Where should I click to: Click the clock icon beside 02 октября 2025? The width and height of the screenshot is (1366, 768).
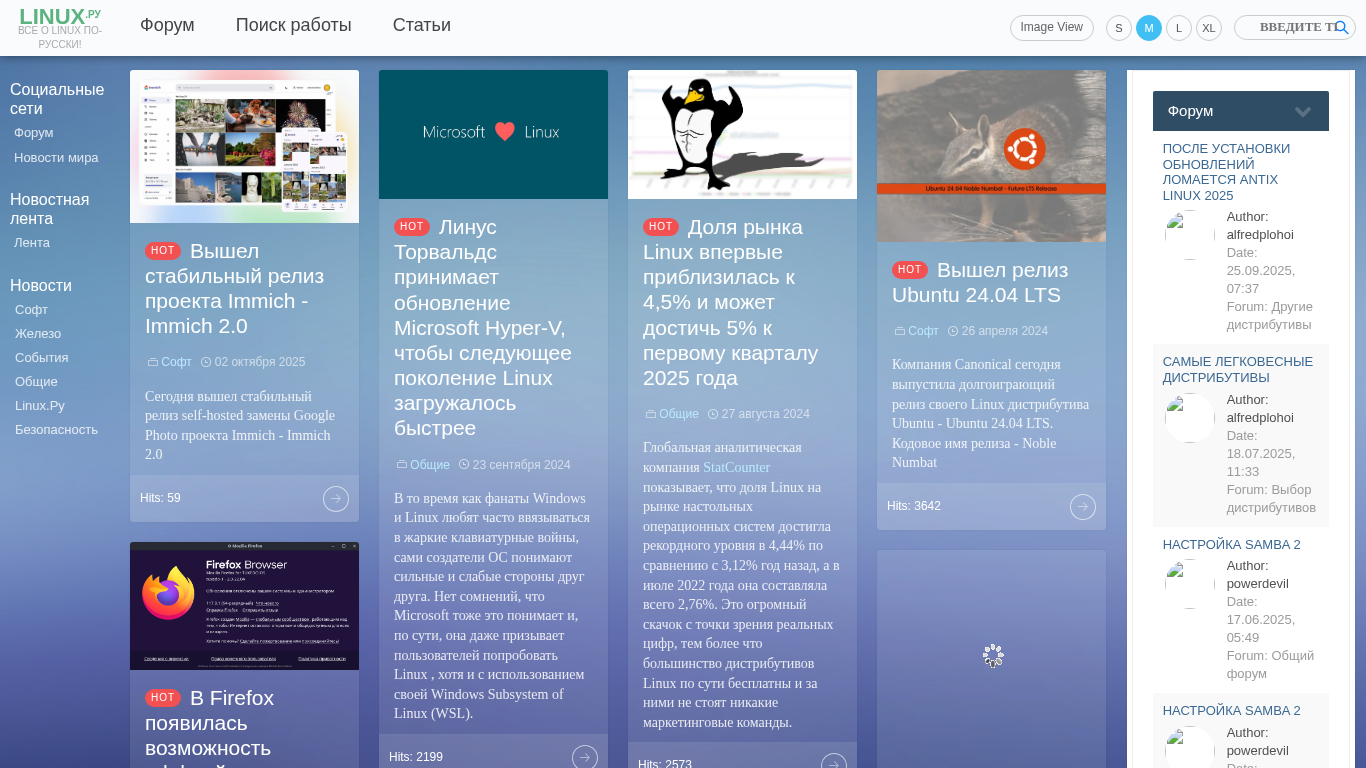[x=206, y=362]
